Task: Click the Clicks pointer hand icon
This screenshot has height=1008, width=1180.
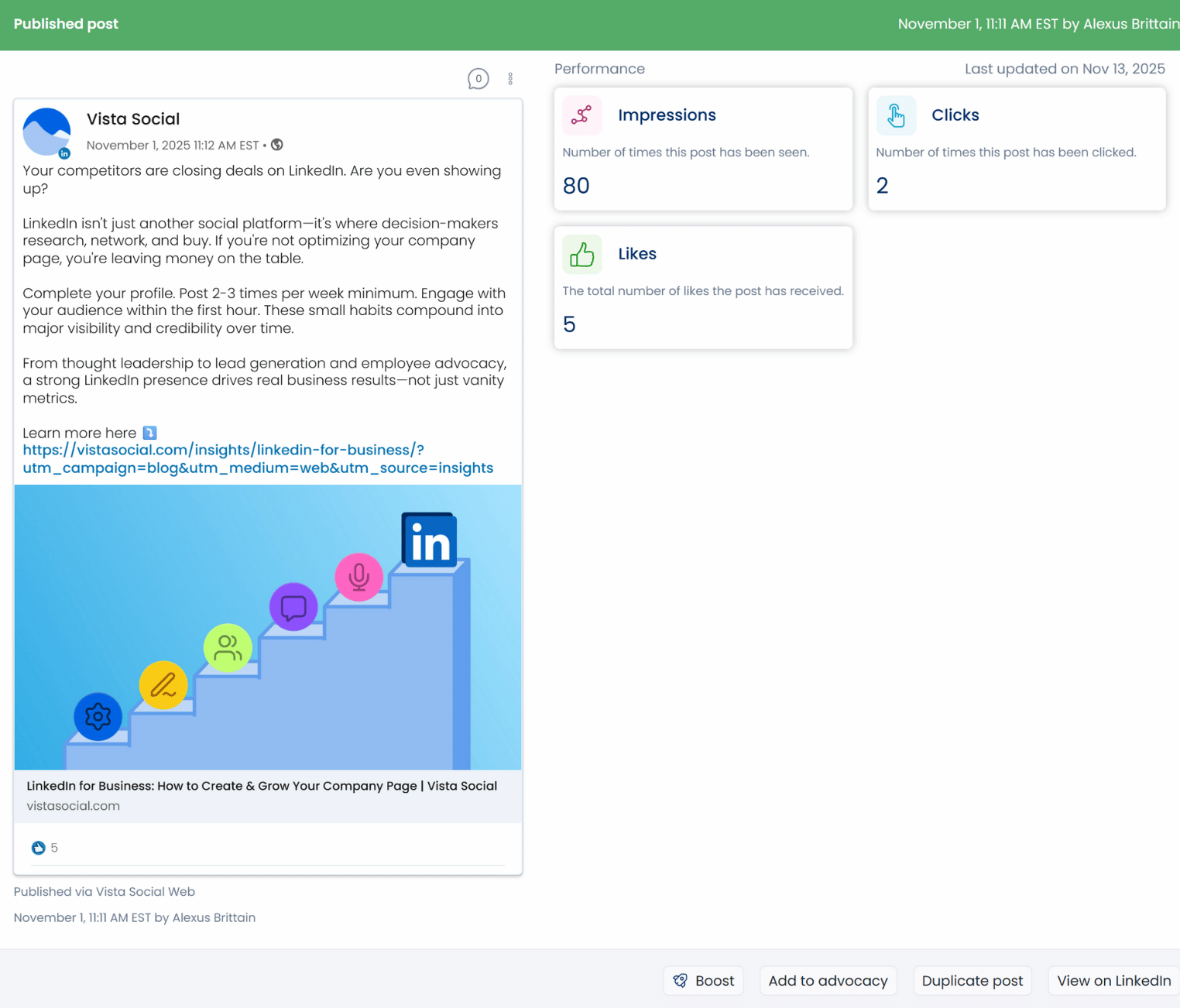Action: pyautogui.click(x=896, y=115)
